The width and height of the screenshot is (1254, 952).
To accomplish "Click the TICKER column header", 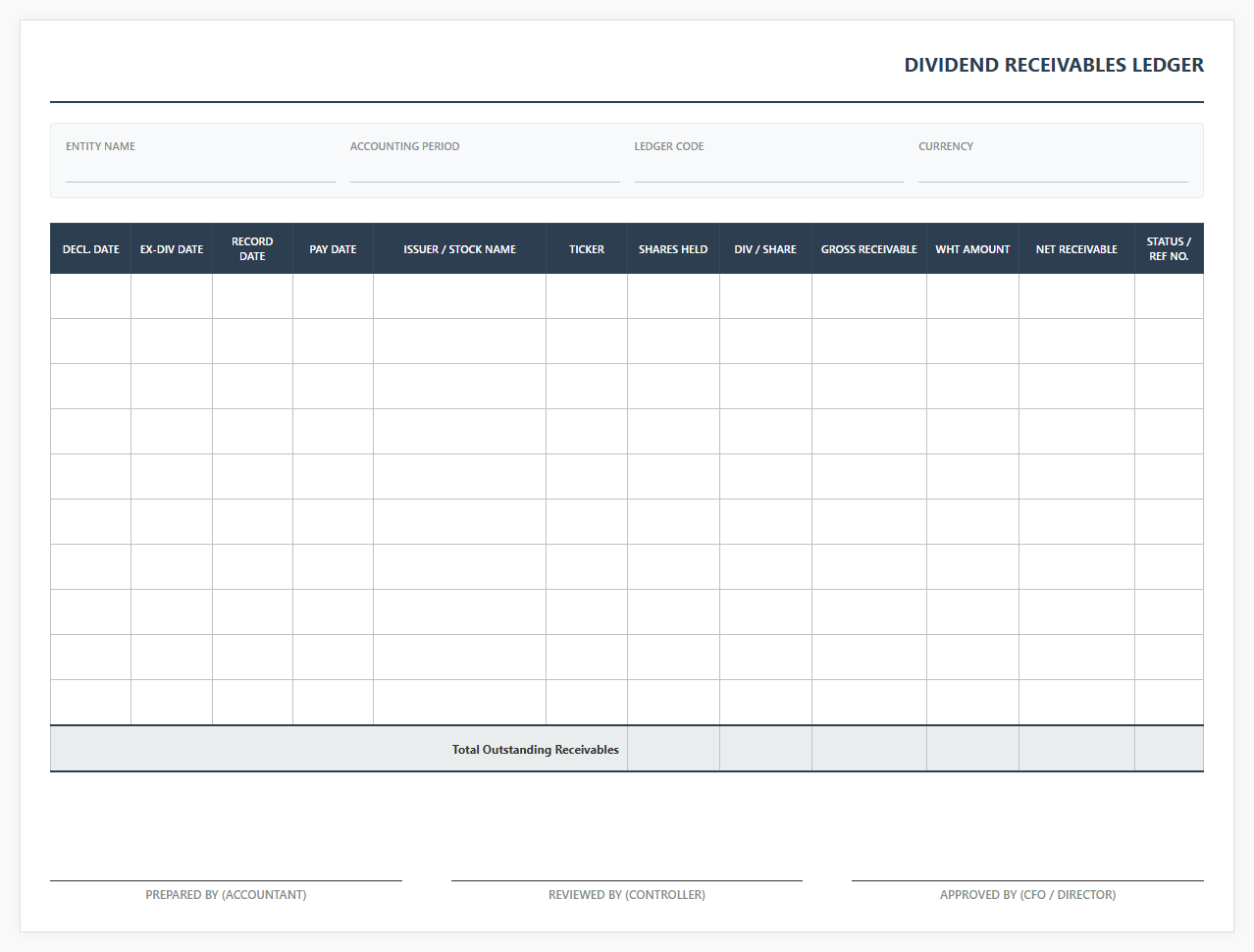I will point(587,249).
